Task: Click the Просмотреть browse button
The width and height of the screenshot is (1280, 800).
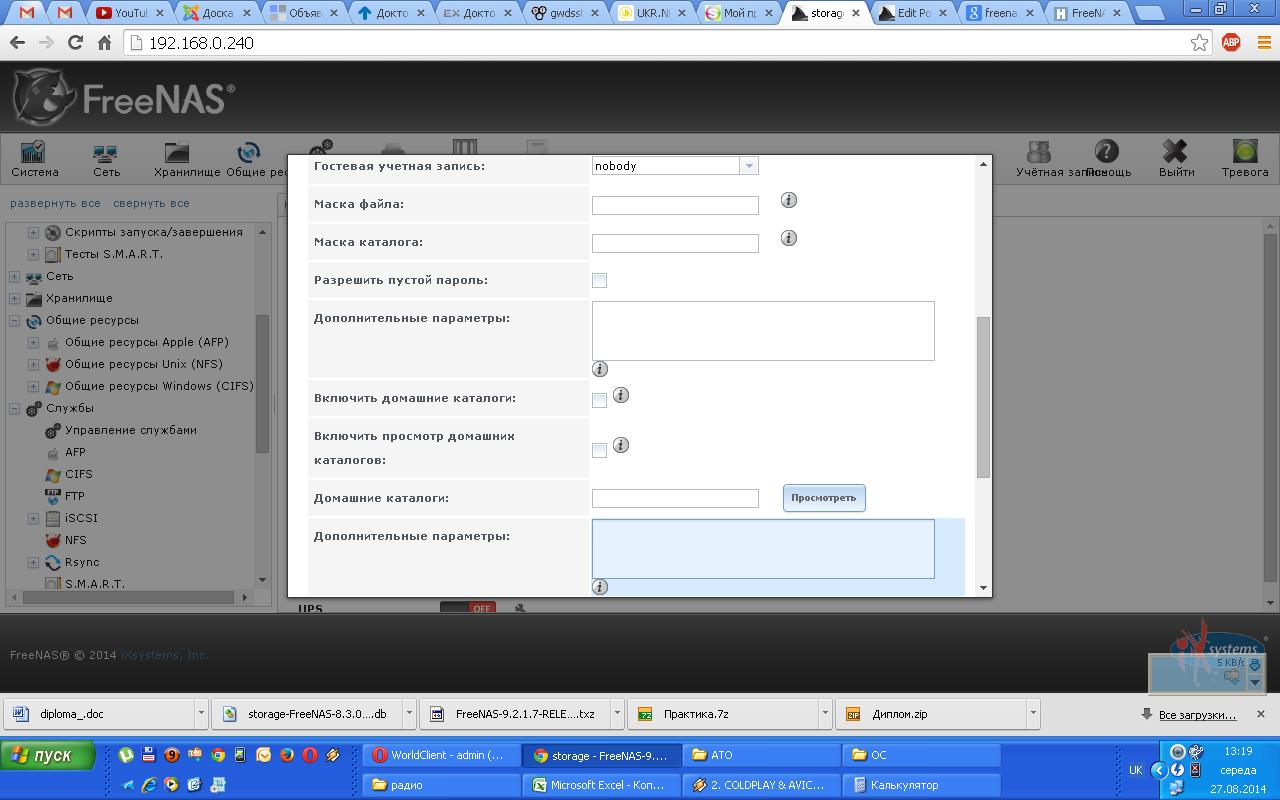Action: [x=824, y=498]
